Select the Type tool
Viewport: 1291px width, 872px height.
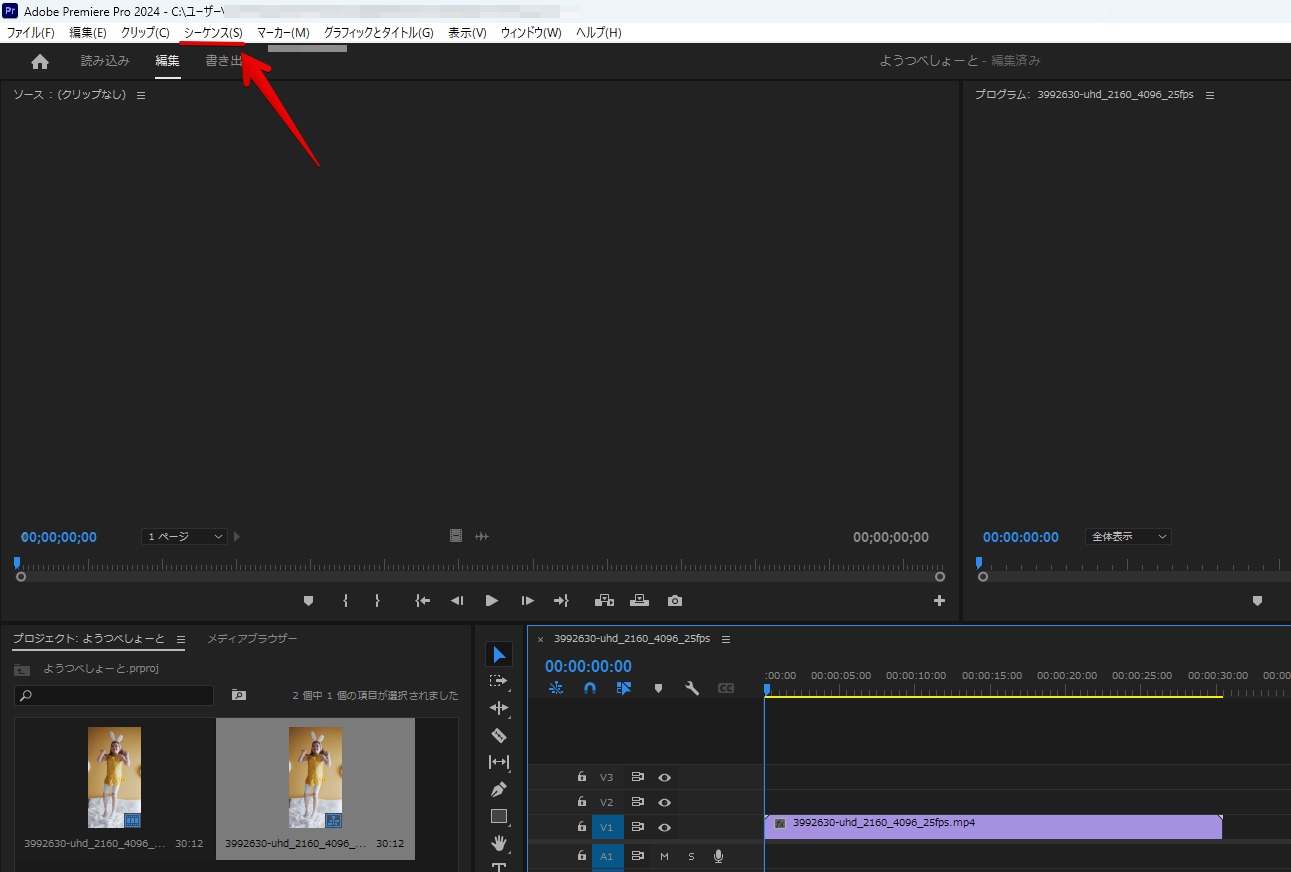(499, 869)
